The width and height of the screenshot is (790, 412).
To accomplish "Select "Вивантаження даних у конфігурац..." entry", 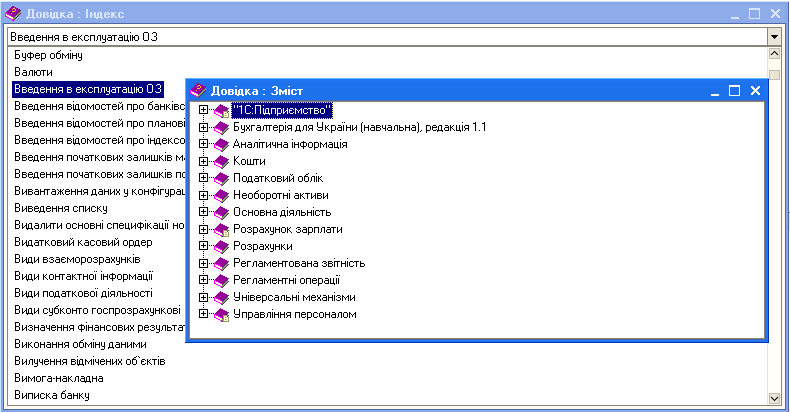I will click(99, 191).
